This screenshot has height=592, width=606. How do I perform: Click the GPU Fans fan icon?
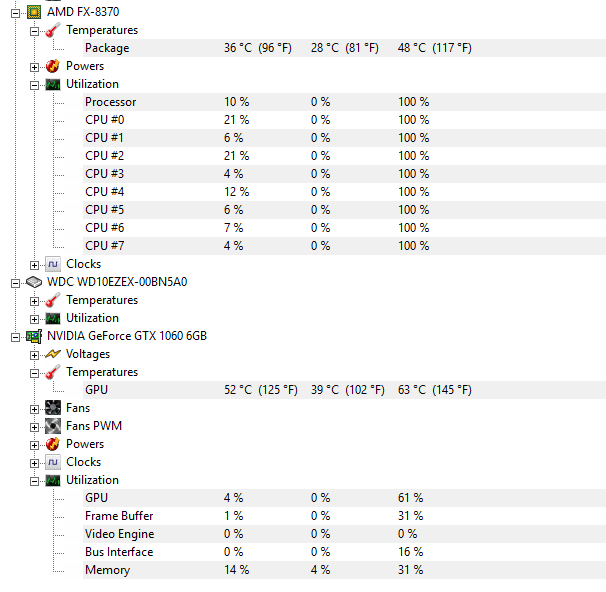53,408
